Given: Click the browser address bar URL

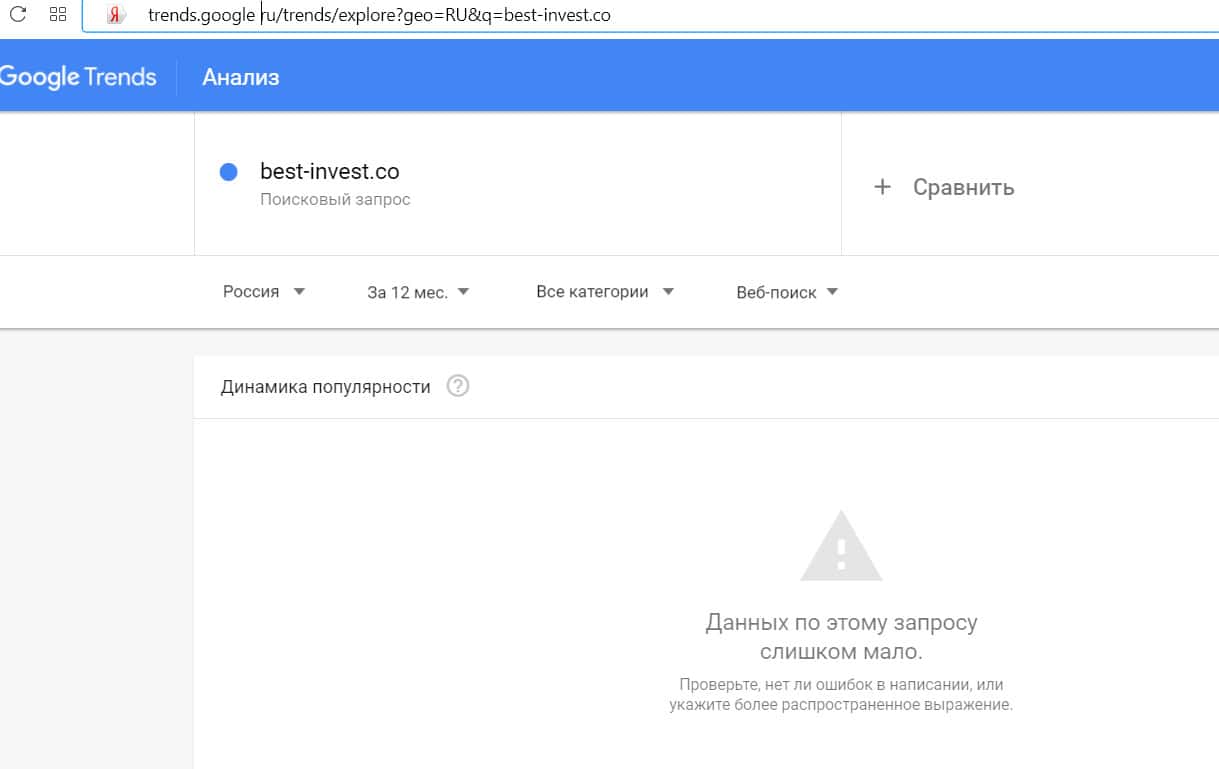Looking at the screenshot, I should (x=379, y=15).
